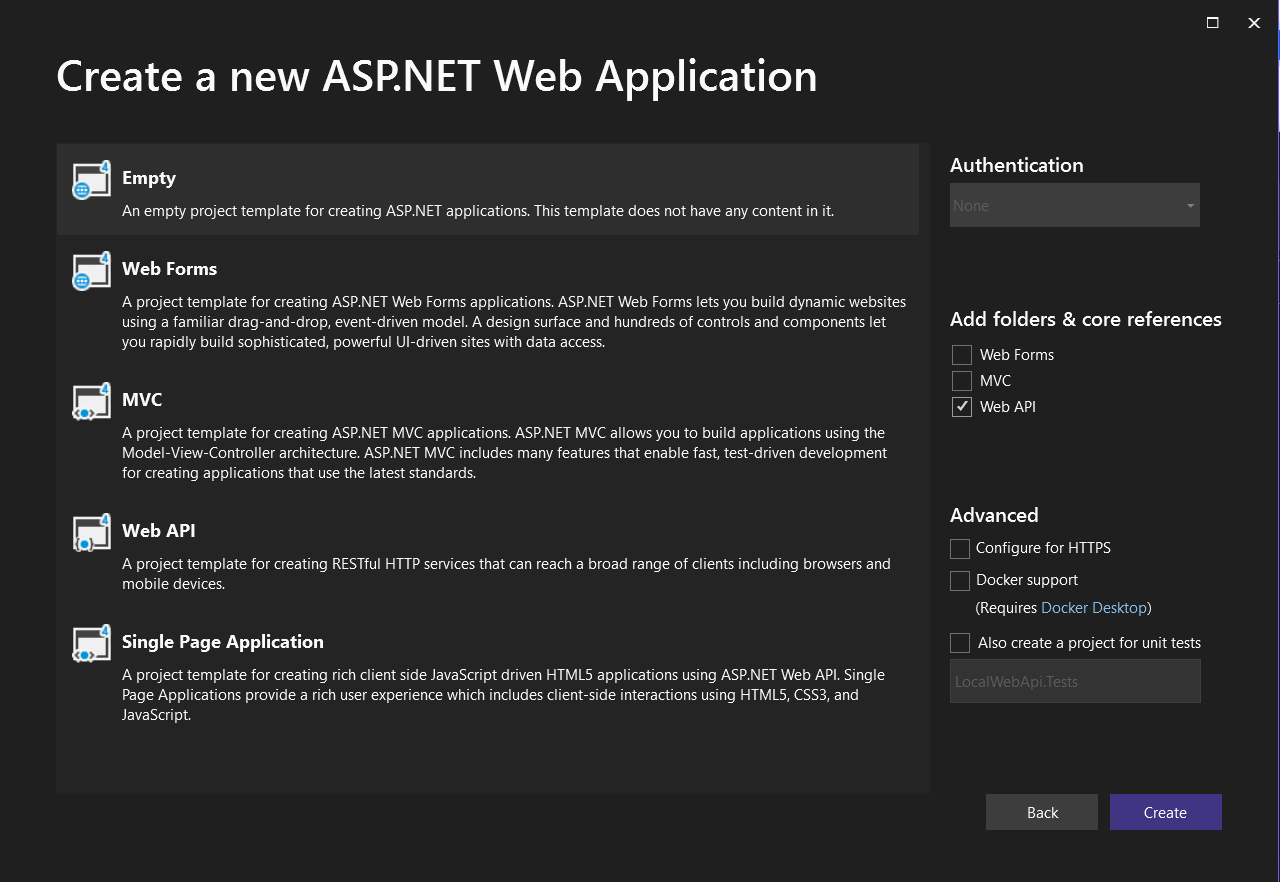Turn on Docker support checkbox
Viewport: 1280px width, 882px height.
(960, 580)
